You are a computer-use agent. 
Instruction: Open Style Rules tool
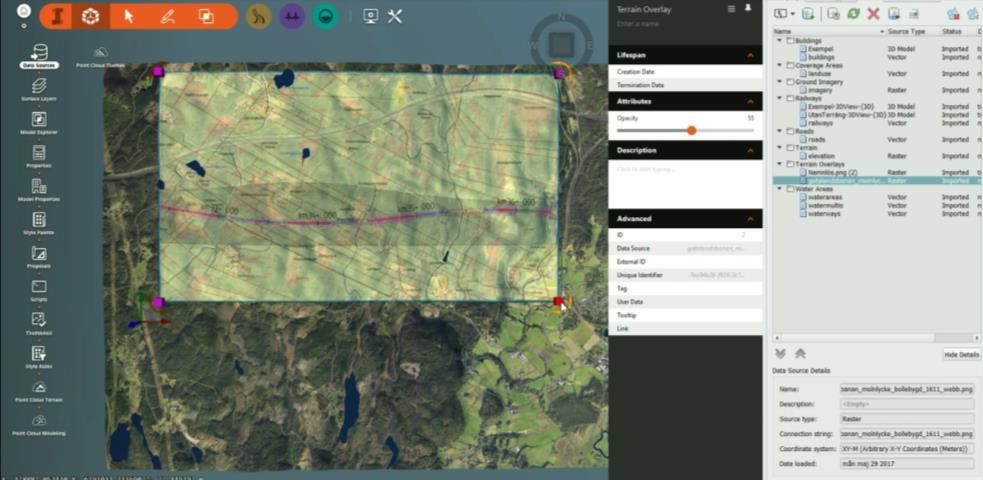coord(39,357)
